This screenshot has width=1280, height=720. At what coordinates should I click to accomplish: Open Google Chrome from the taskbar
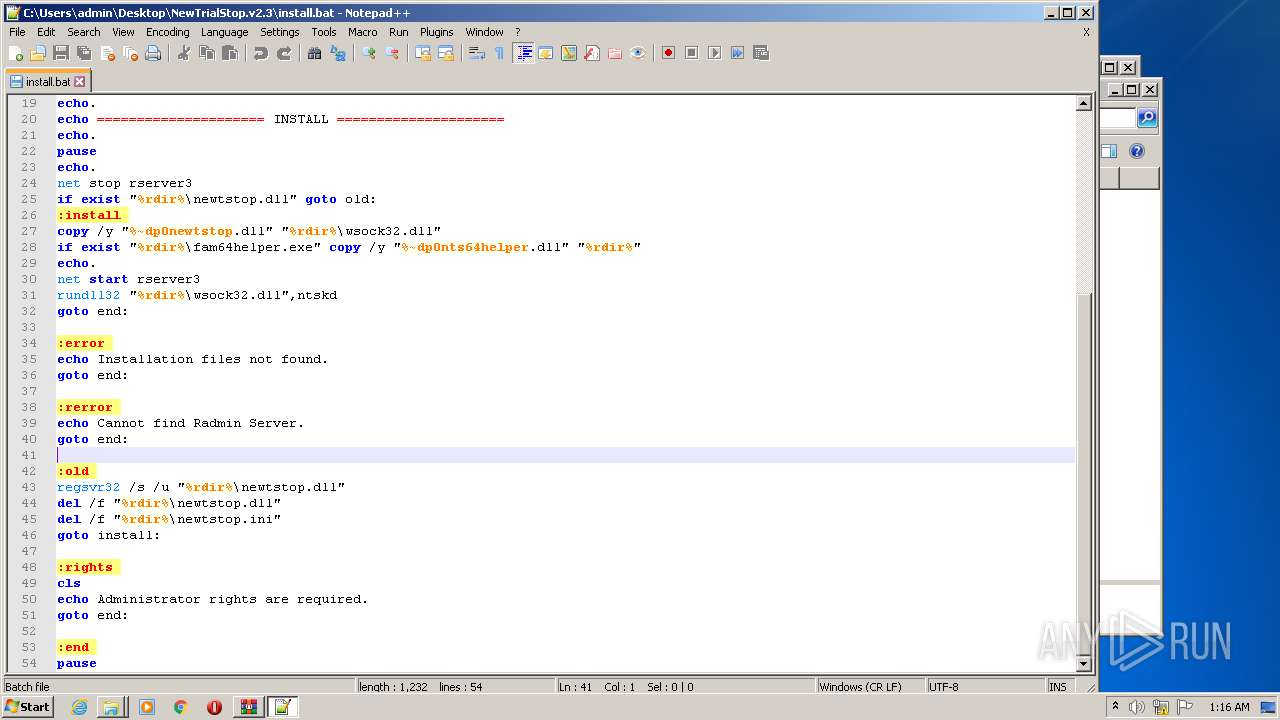tap(180, 707)
